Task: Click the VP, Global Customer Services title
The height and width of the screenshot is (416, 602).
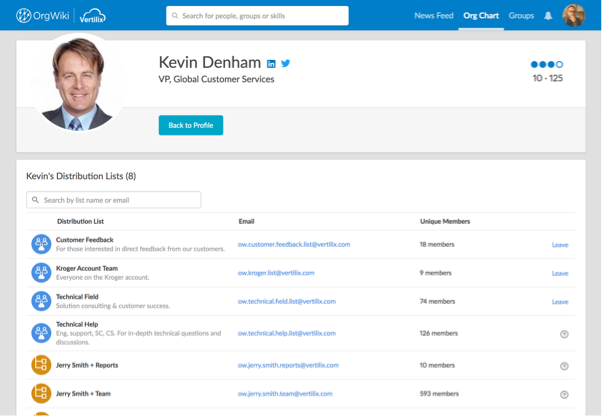Action: click(217, 79)
